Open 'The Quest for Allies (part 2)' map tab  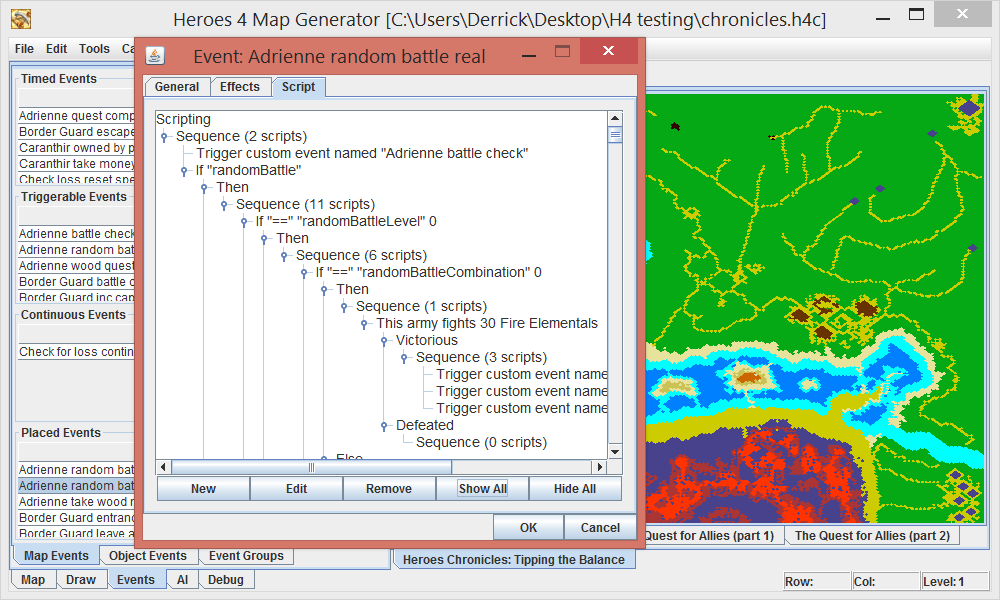[x=872, y=536]
